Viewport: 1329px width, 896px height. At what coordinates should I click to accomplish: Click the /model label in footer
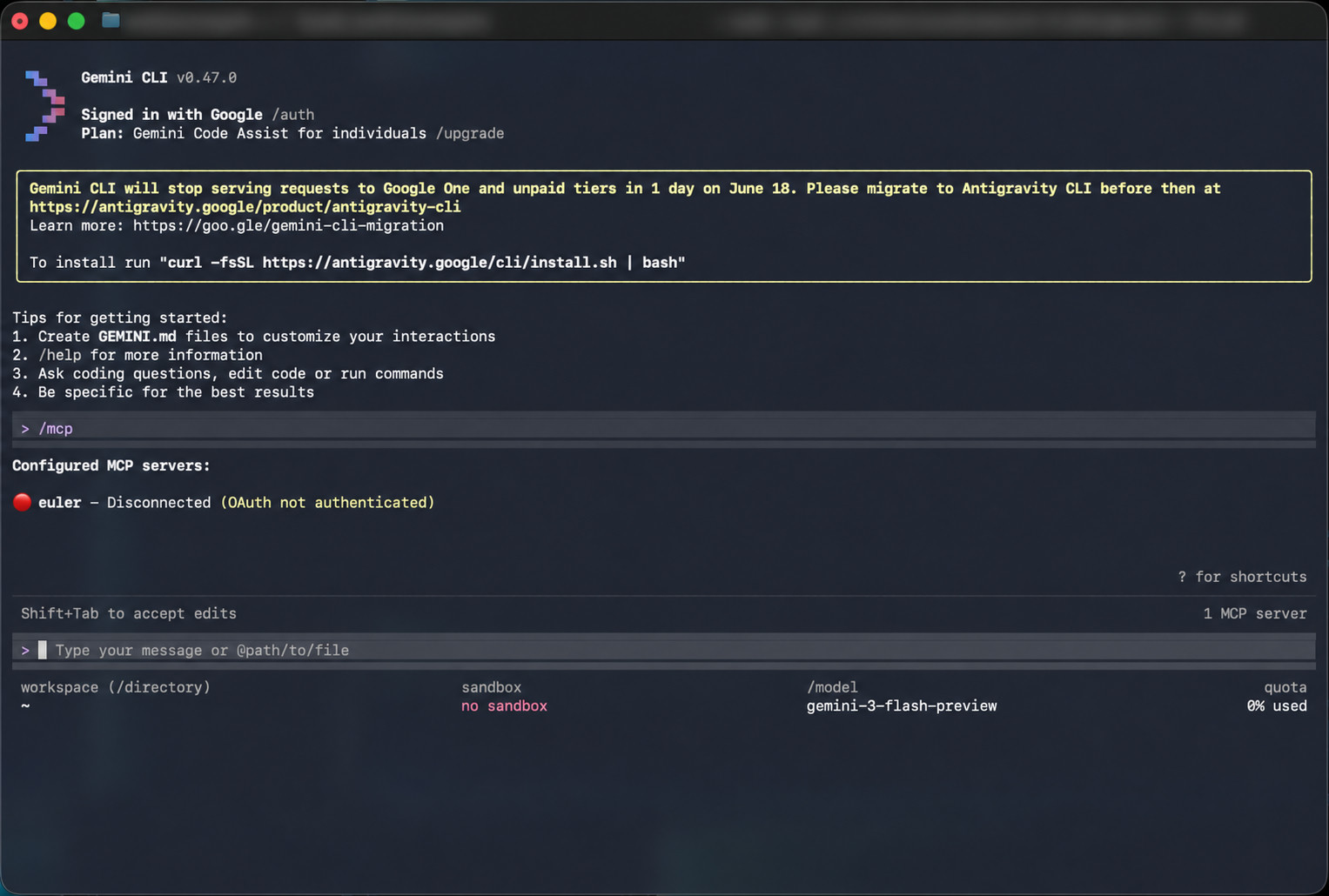tap(832, 687)
